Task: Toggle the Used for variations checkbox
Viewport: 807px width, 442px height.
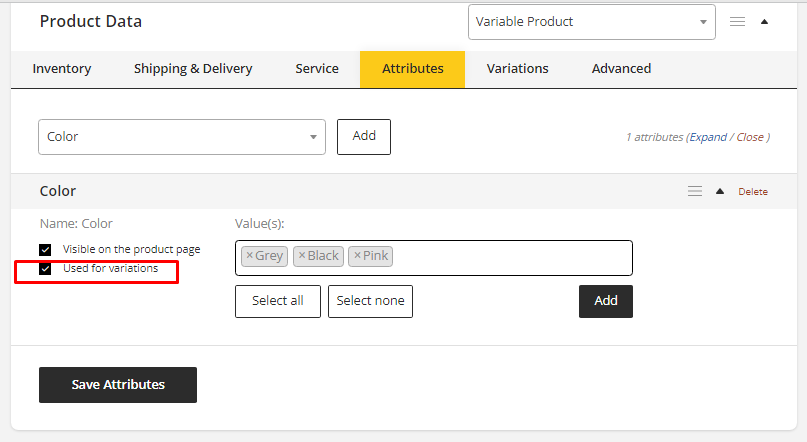Action: (x=45, y=269)
